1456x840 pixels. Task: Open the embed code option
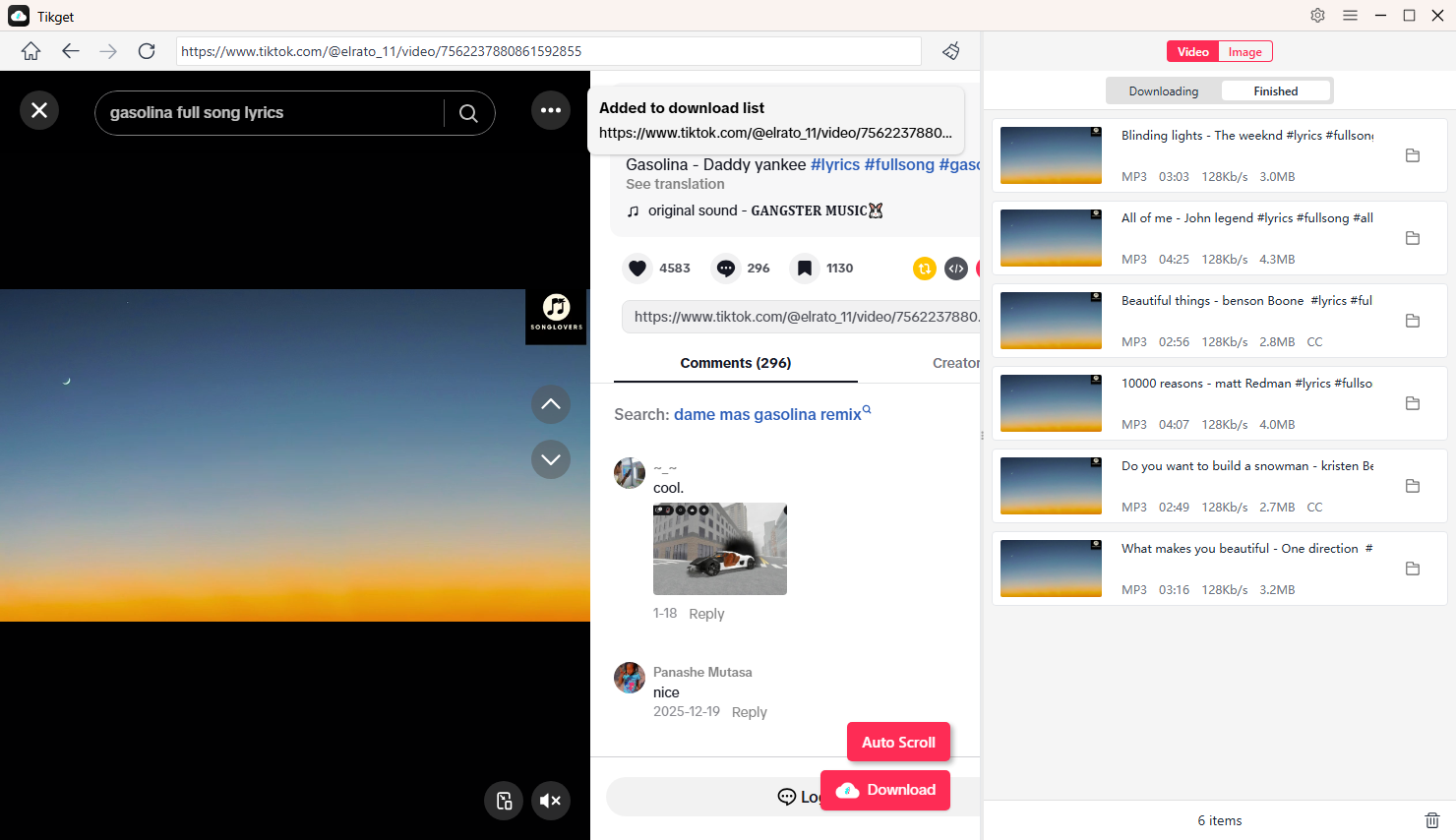pos(955,268)
